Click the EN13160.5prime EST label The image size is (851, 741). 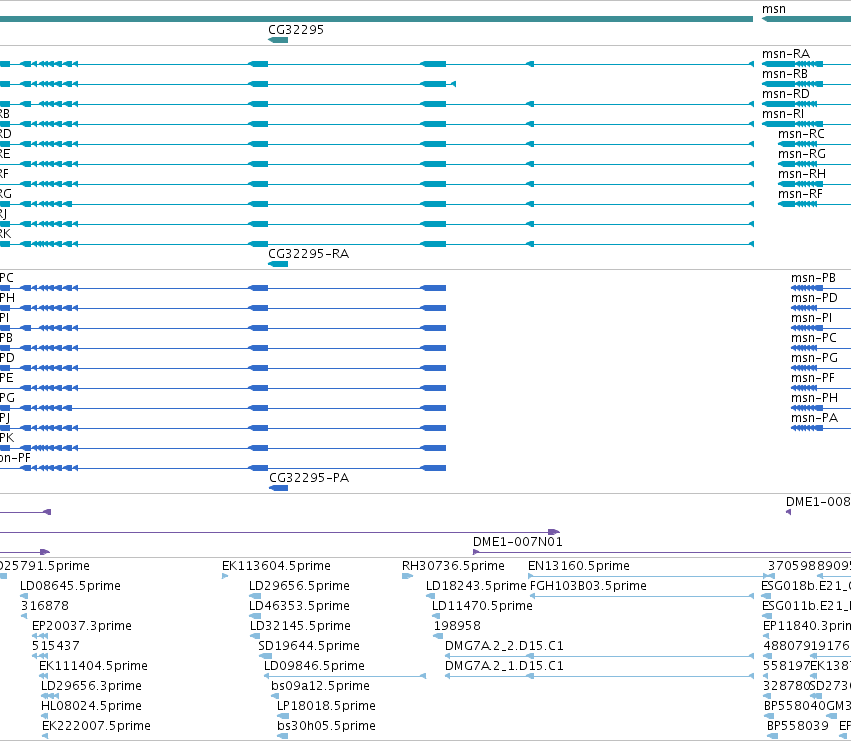[579, 566]
